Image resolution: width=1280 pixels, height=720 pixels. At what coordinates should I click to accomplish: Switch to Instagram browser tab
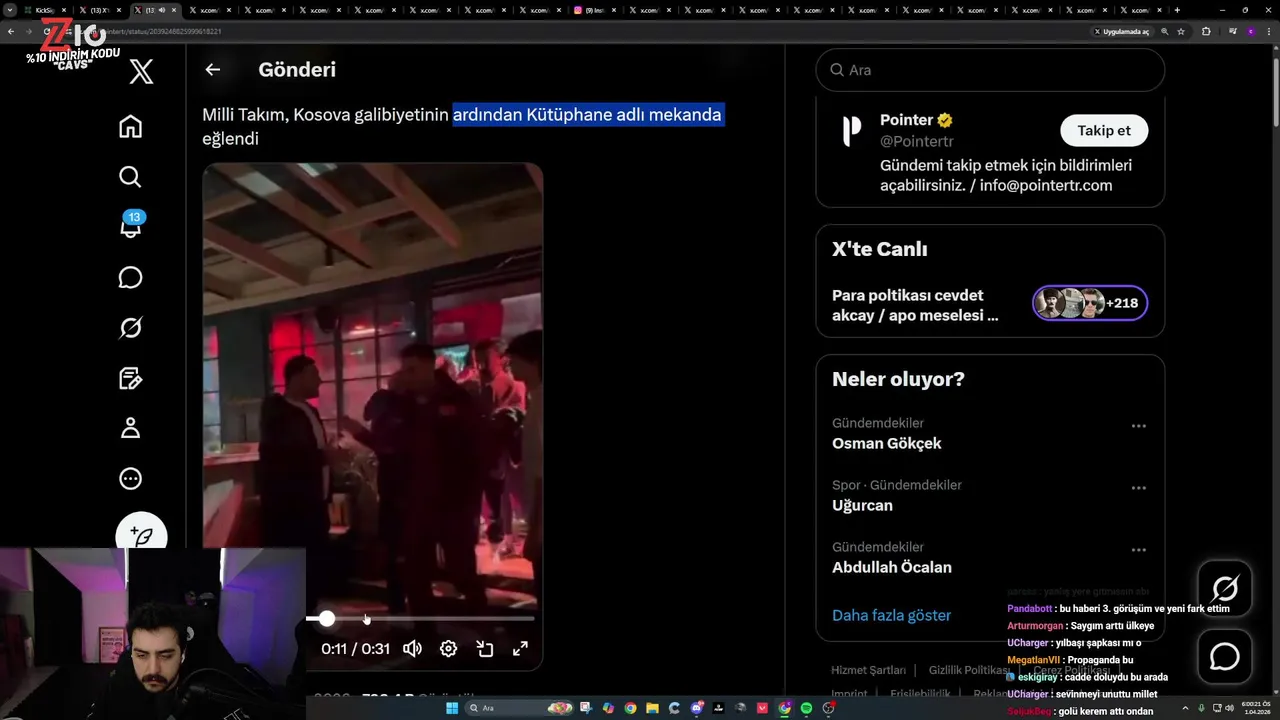click(x=597, y=10)
